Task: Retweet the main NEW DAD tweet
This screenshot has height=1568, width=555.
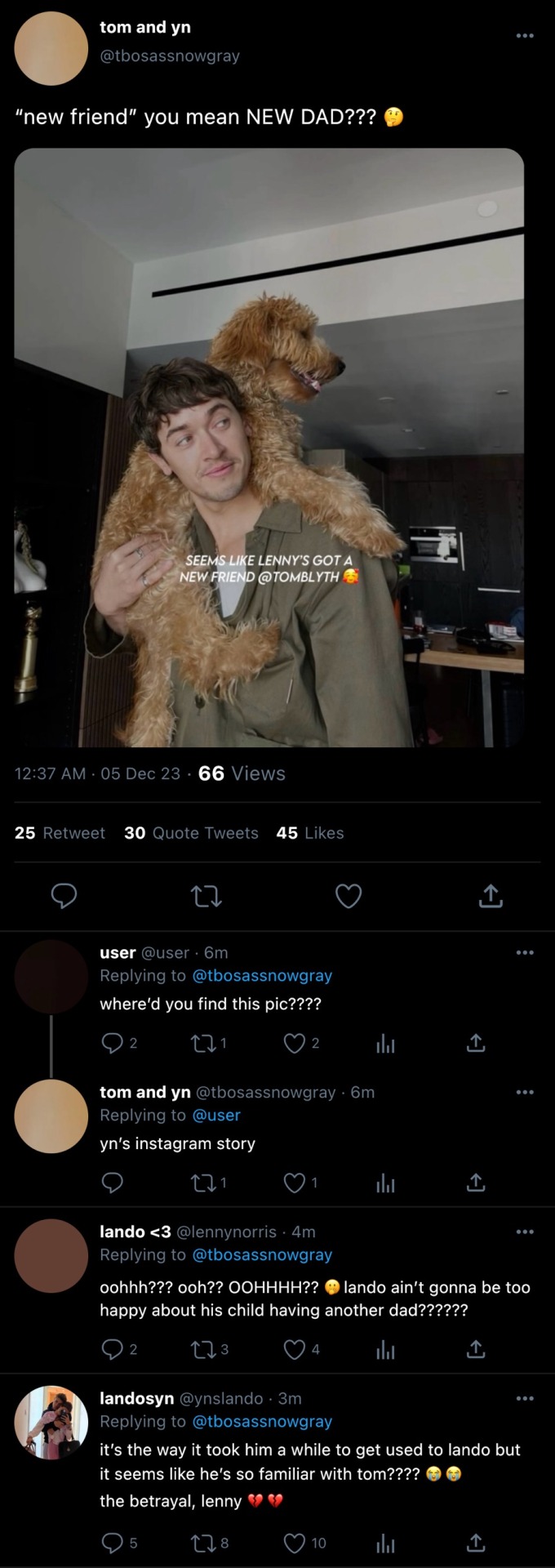Action: pos(206,897)
